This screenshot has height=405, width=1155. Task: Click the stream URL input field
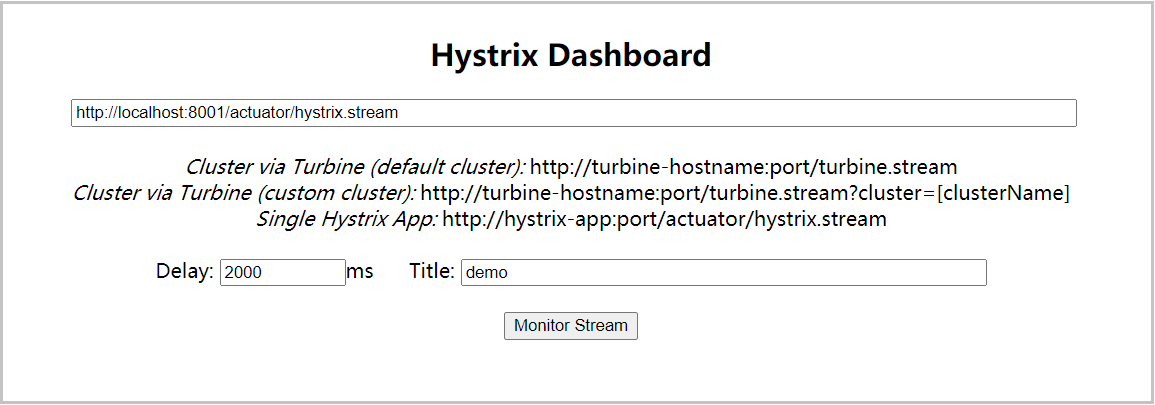(574, 113)
